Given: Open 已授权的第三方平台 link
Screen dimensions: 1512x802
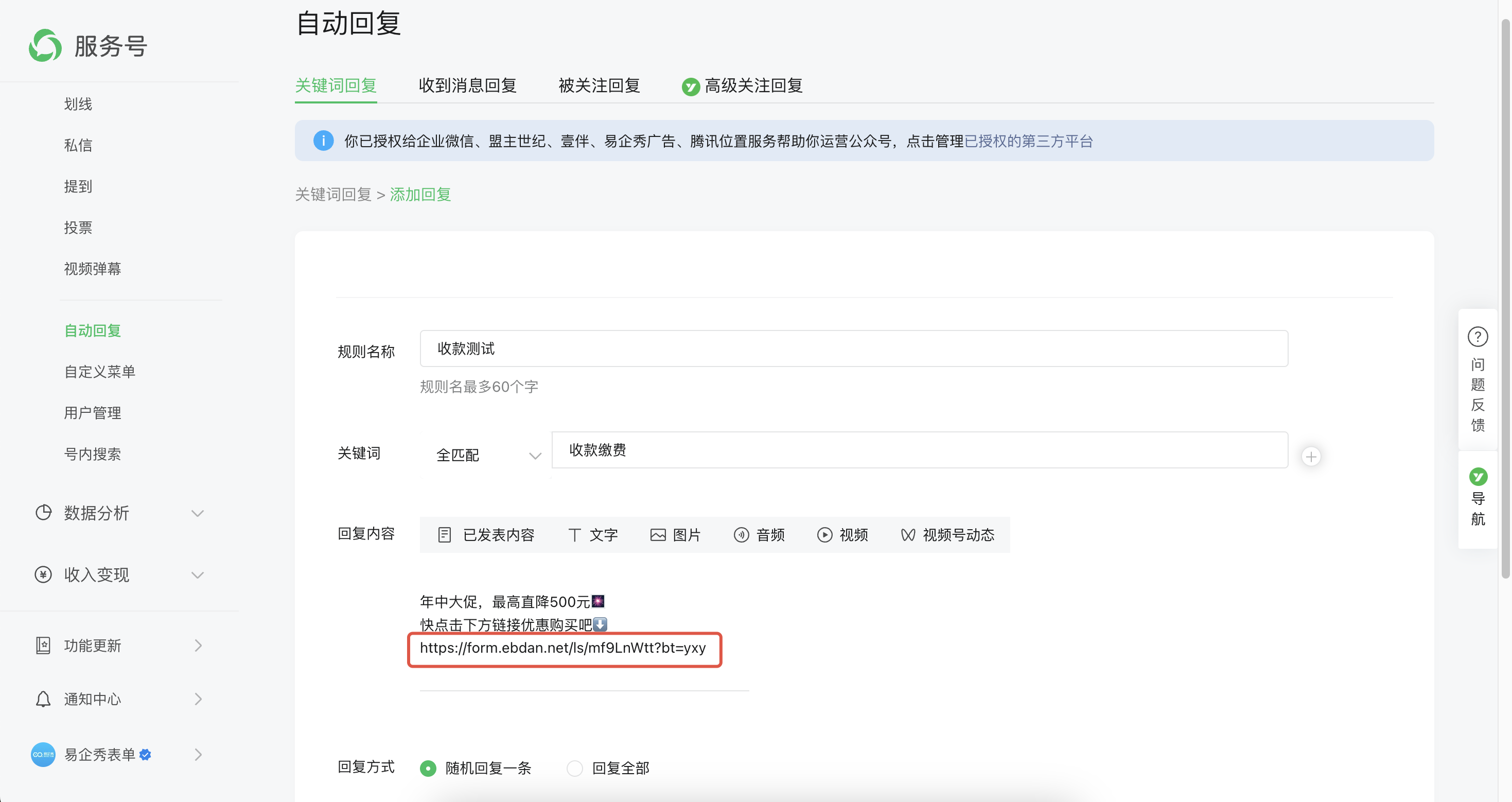Looking at the screenshot, I should [x=1028, y=141].
